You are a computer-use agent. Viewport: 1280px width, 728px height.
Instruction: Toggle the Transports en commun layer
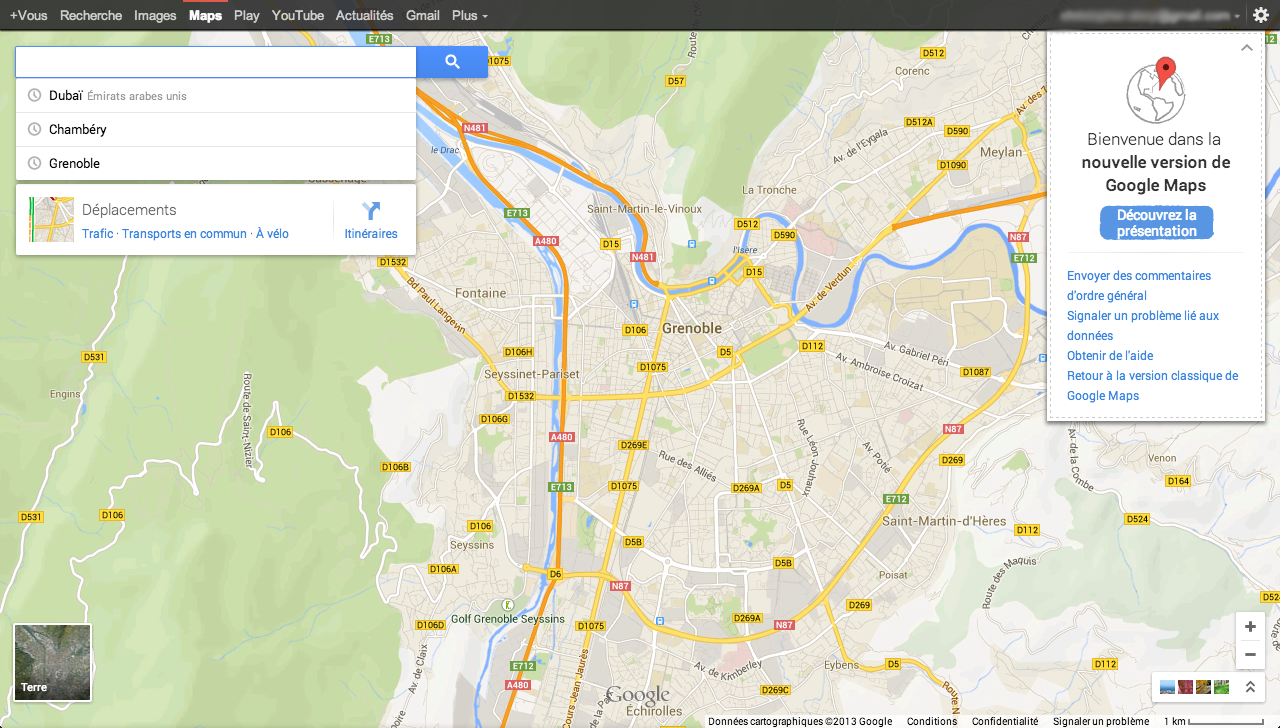coord(184,234)
